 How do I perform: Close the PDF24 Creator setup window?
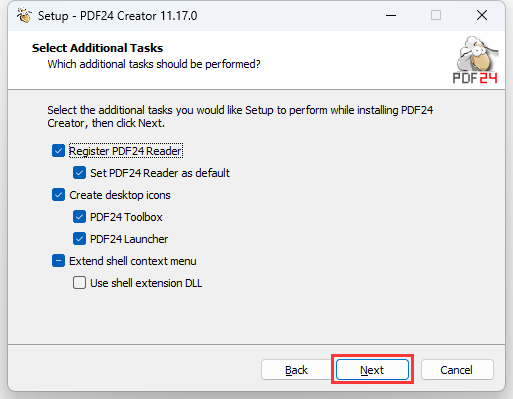coord(482,15)
